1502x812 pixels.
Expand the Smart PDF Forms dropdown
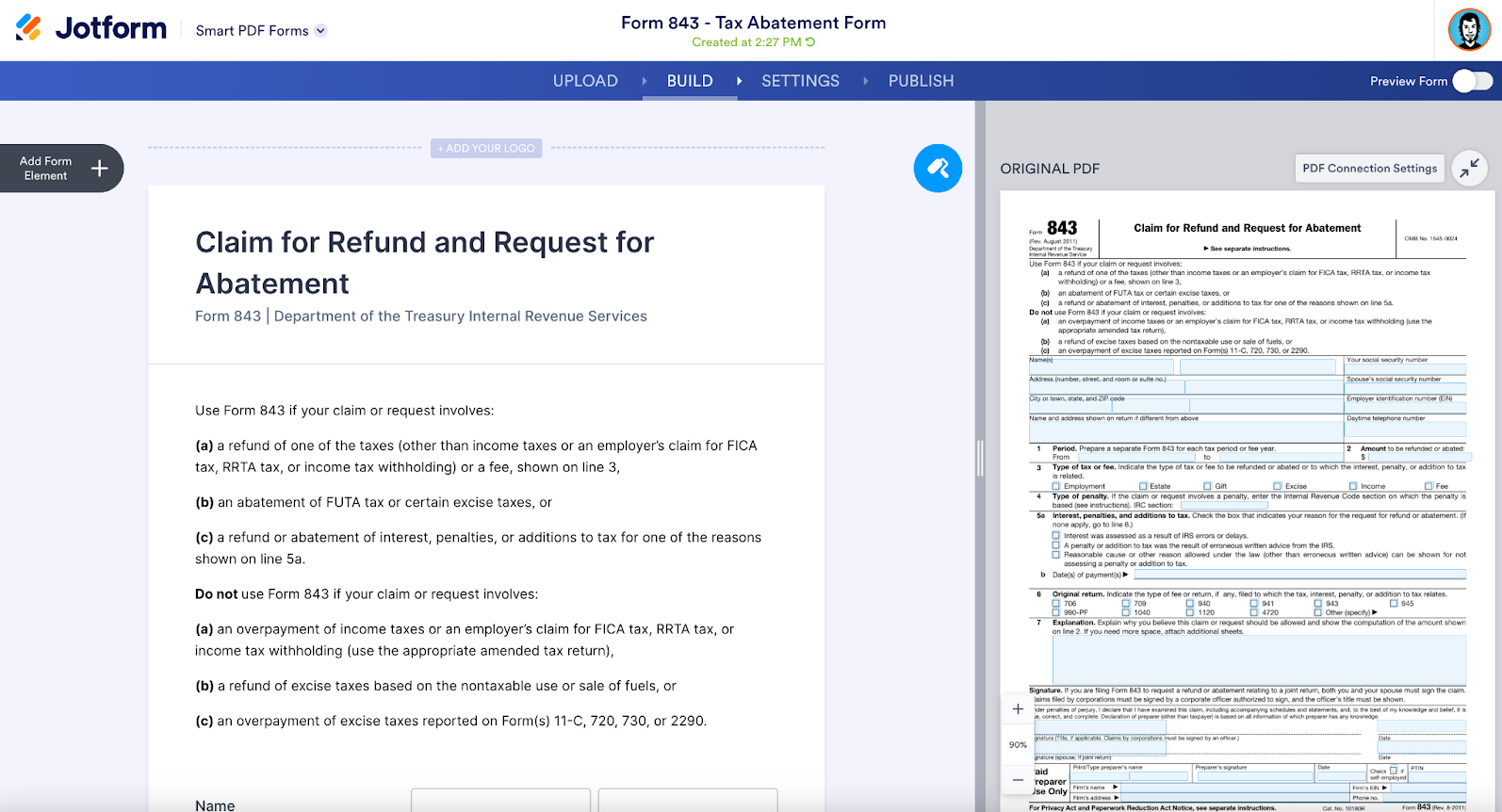pos(320,31)
